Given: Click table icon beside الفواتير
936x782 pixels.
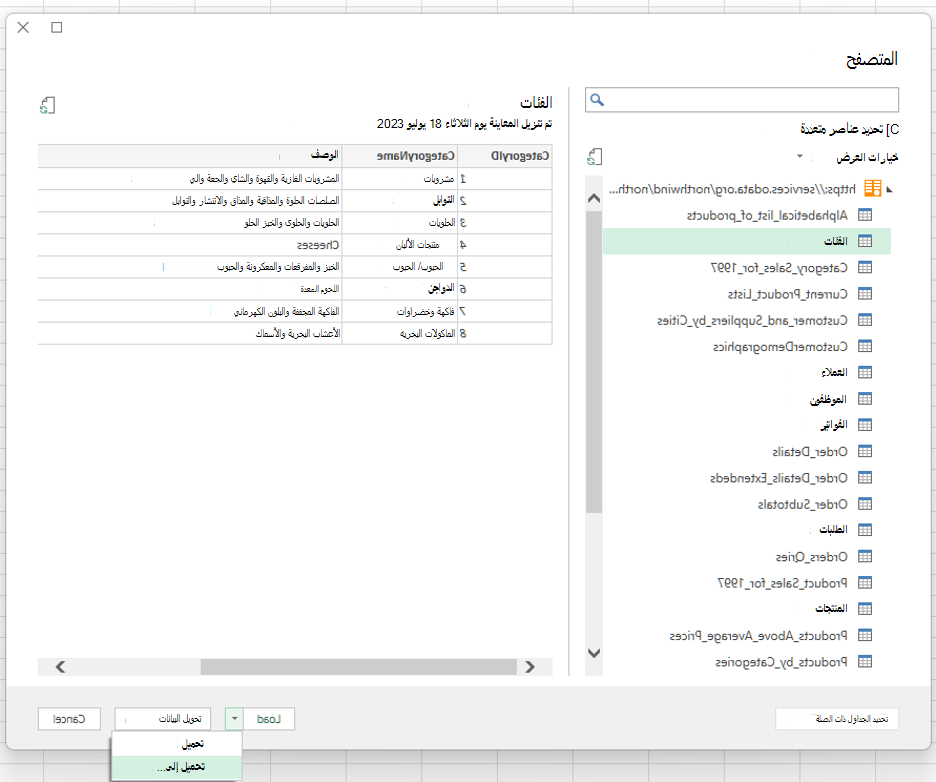Looking at the screenshot, I should [x=865, y=425].
